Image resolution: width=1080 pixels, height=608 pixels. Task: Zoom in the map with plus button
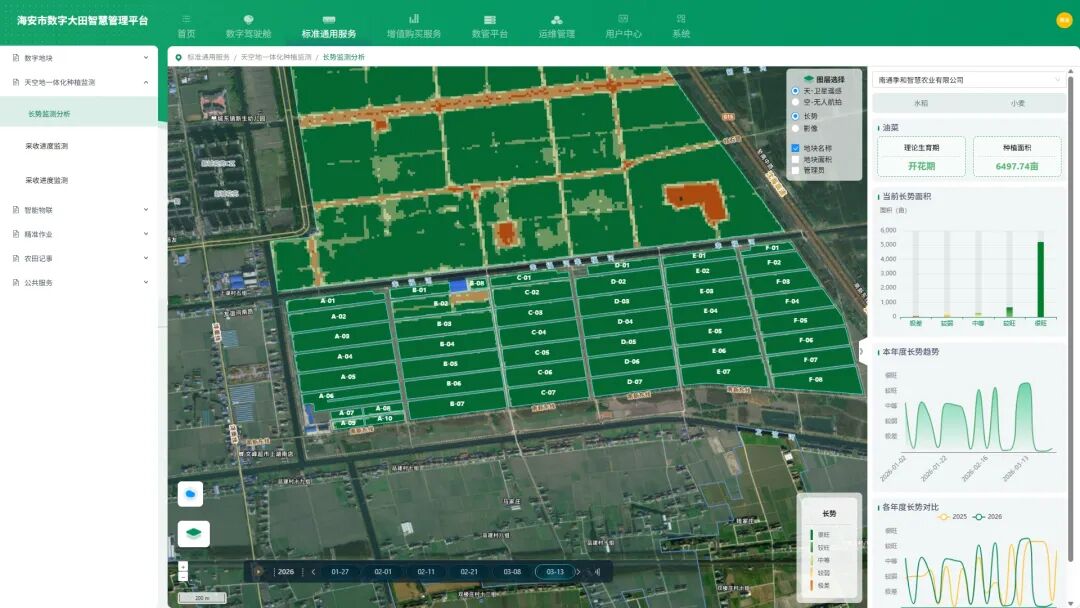pyautogui.click(x=183, y=566)
